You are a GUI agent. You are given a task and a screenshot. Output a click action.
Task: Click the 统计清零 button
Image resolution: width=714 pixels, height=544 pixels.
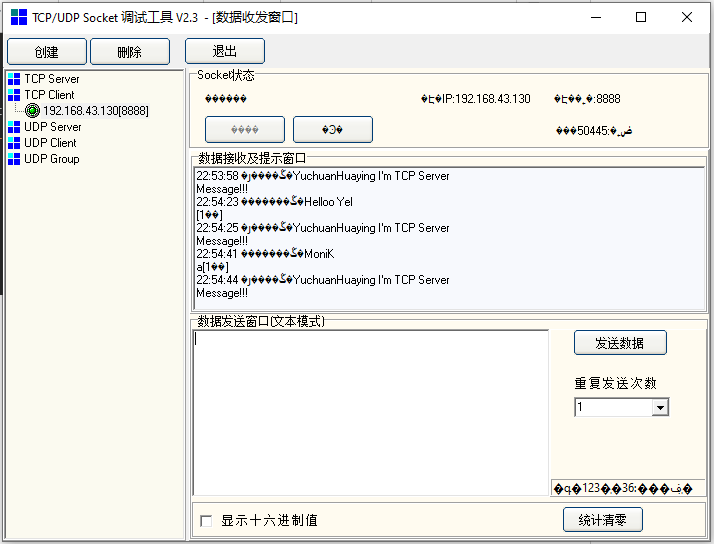pos(603,519)
